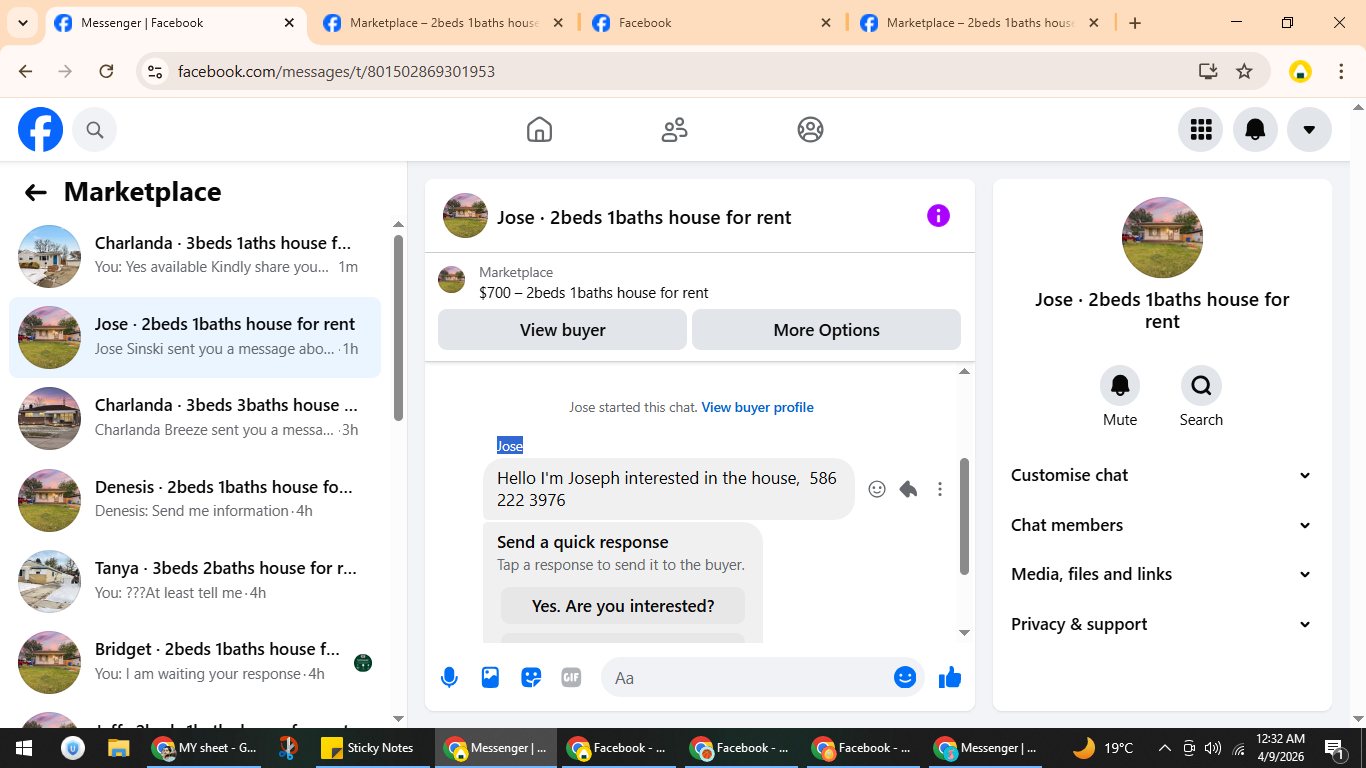Go to the Home feed icon
This screenshot has height=768, width=1366.
click(x=539, y=129)
